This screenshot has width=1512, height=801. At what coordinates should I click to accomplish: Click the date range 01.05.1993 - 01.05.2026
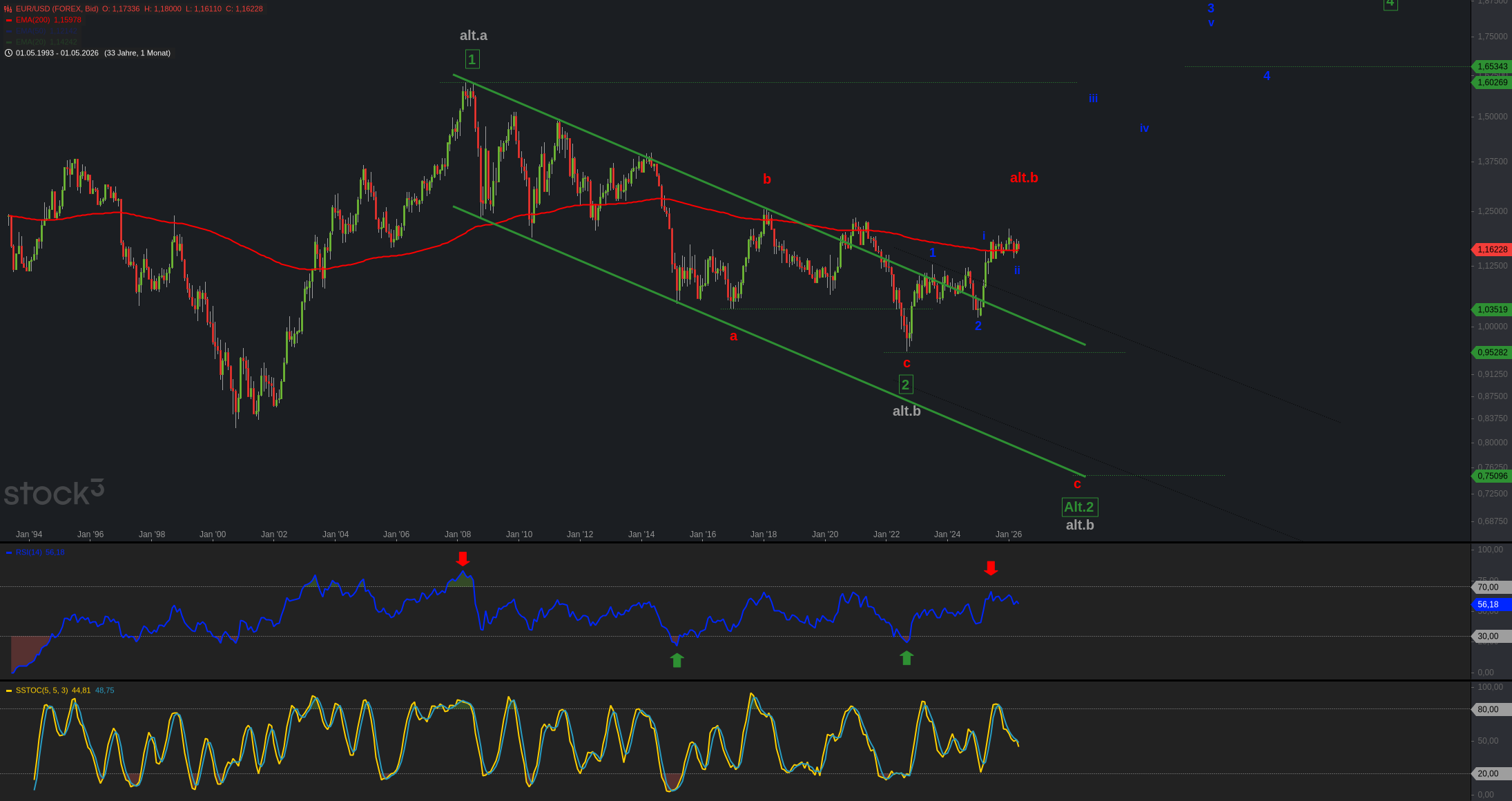(x=57, y=53)
